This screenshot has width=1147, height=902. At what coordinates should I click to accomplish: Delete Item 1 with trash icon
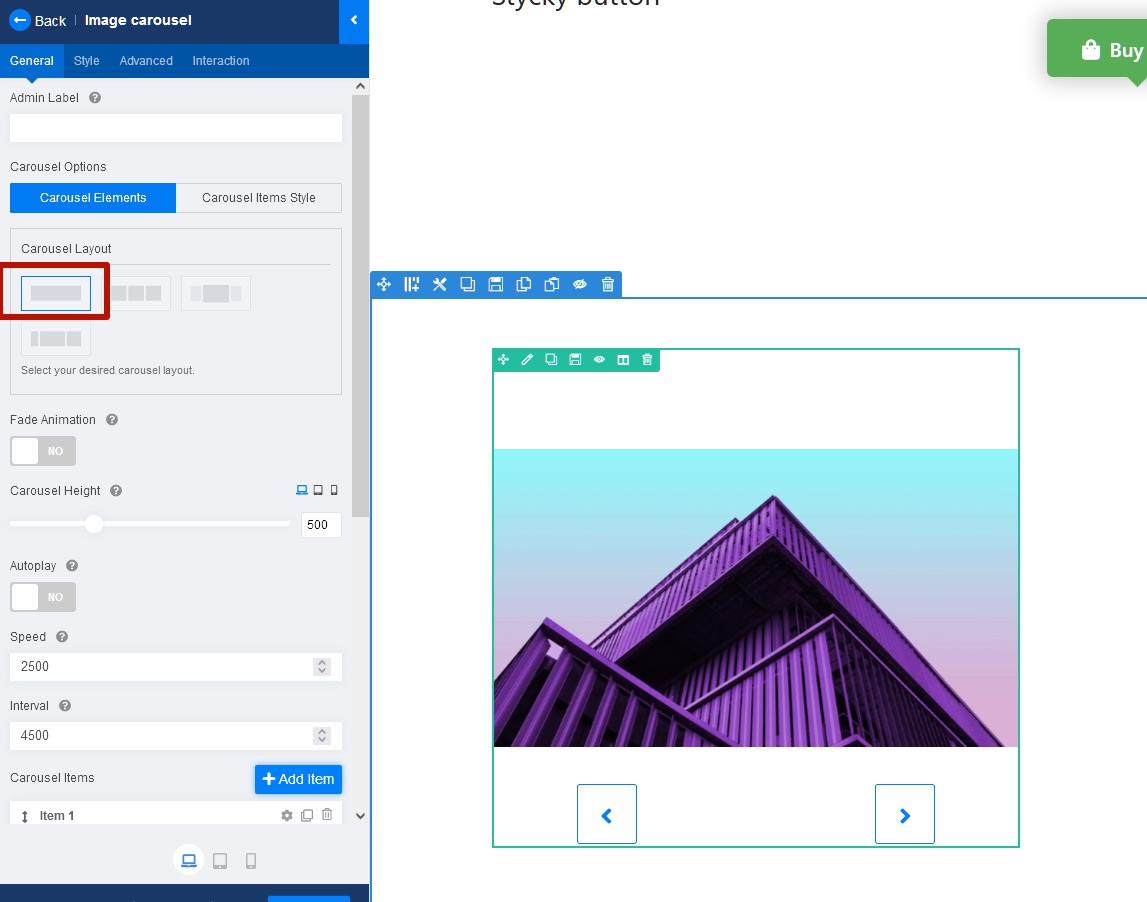point(327,816)
